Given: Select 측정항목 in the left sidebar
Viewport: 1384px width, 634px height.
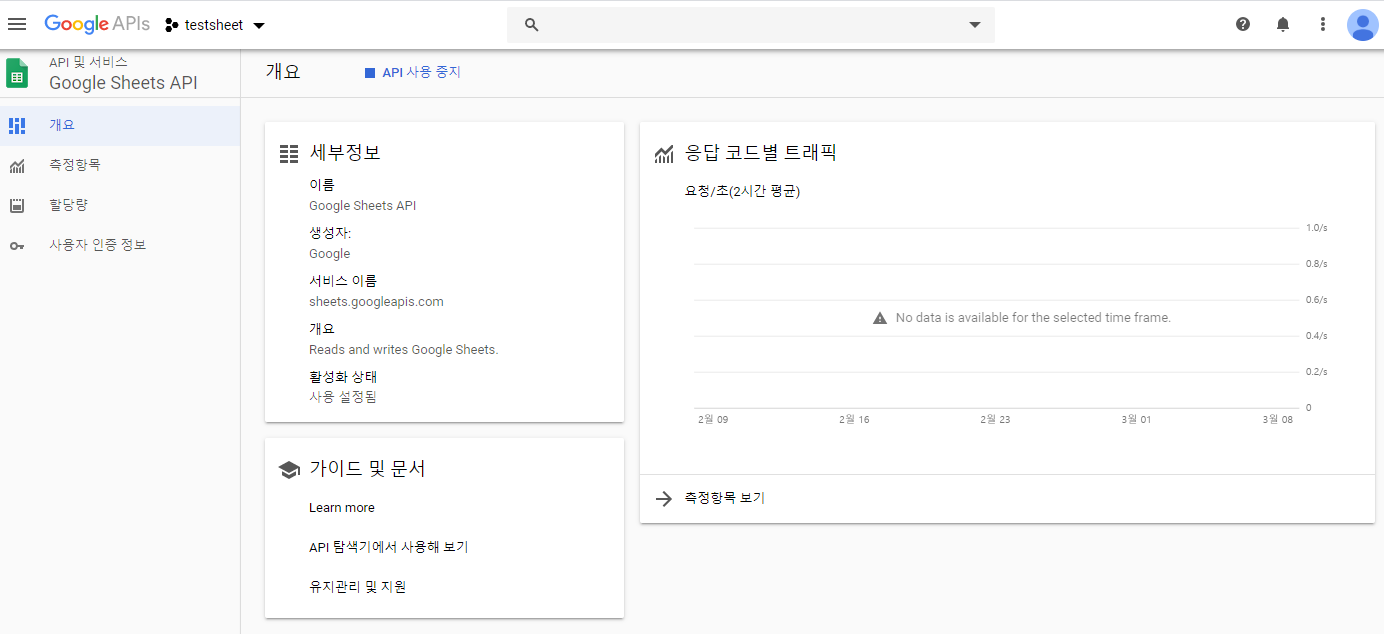Looking at the screenshot, I should pos(120,165).
